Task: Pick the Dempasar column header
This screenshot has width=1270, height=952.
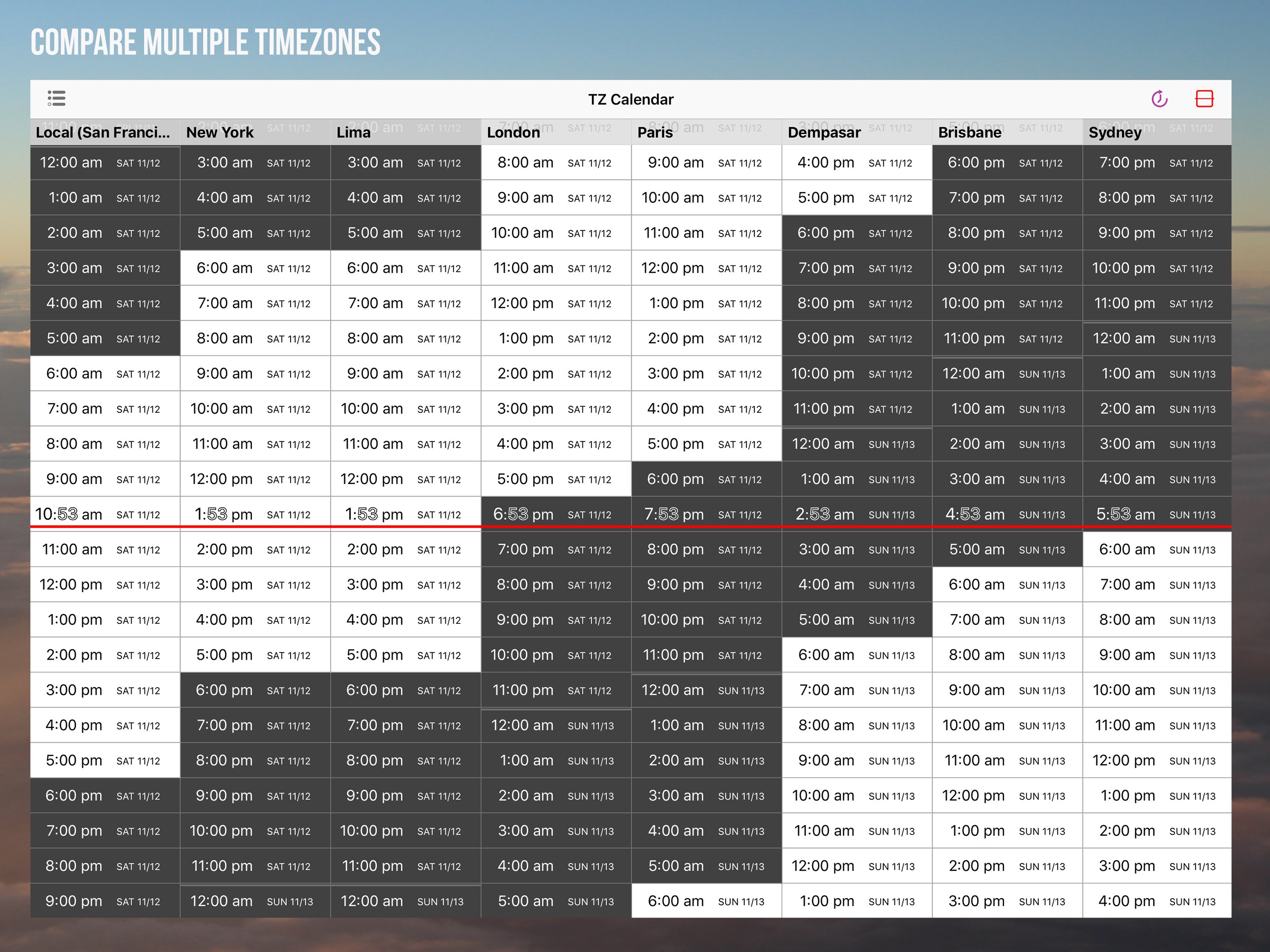Action: click(x=857, y=132)
